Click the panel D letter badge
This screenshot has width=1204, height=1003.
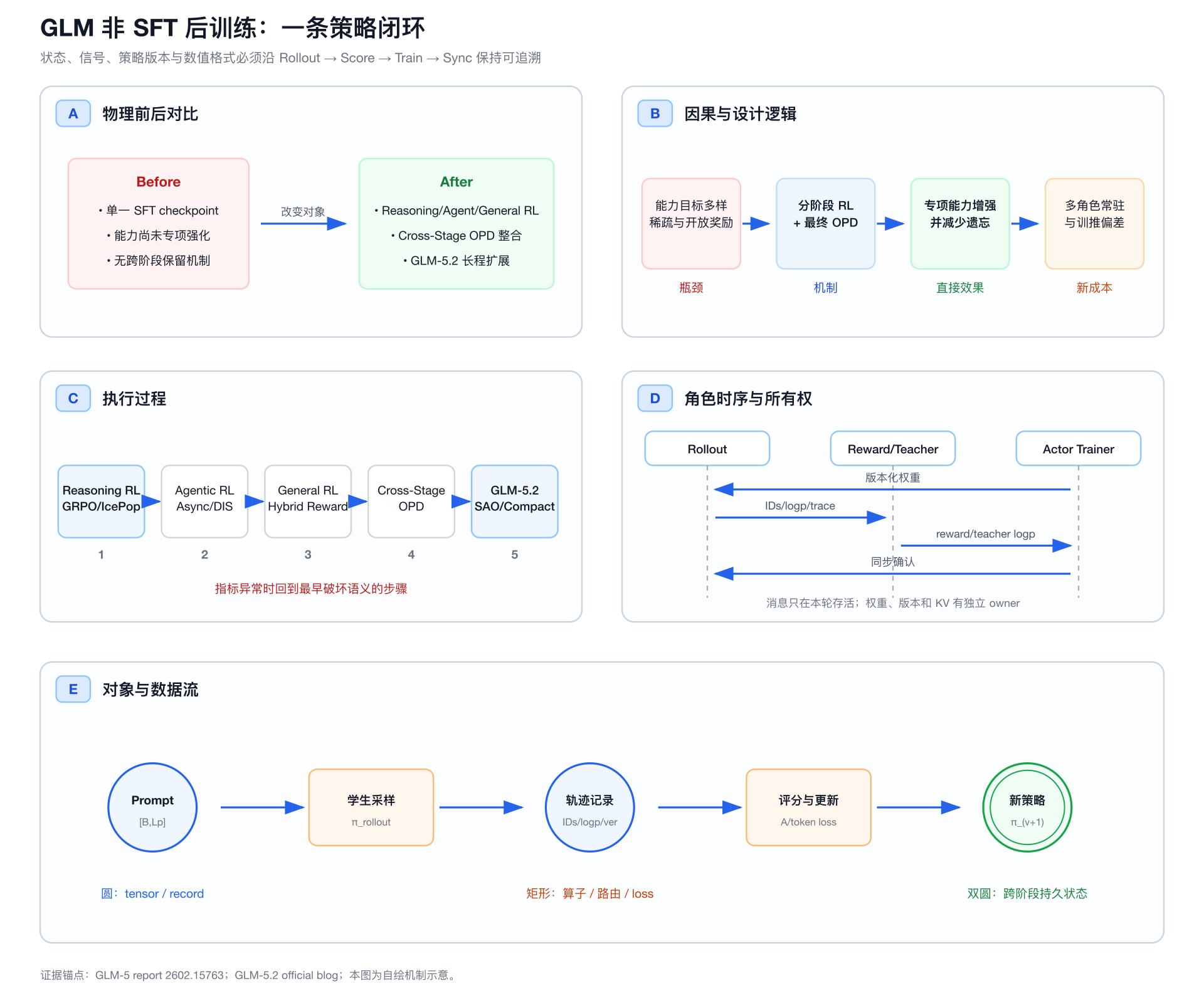point(655,398)
